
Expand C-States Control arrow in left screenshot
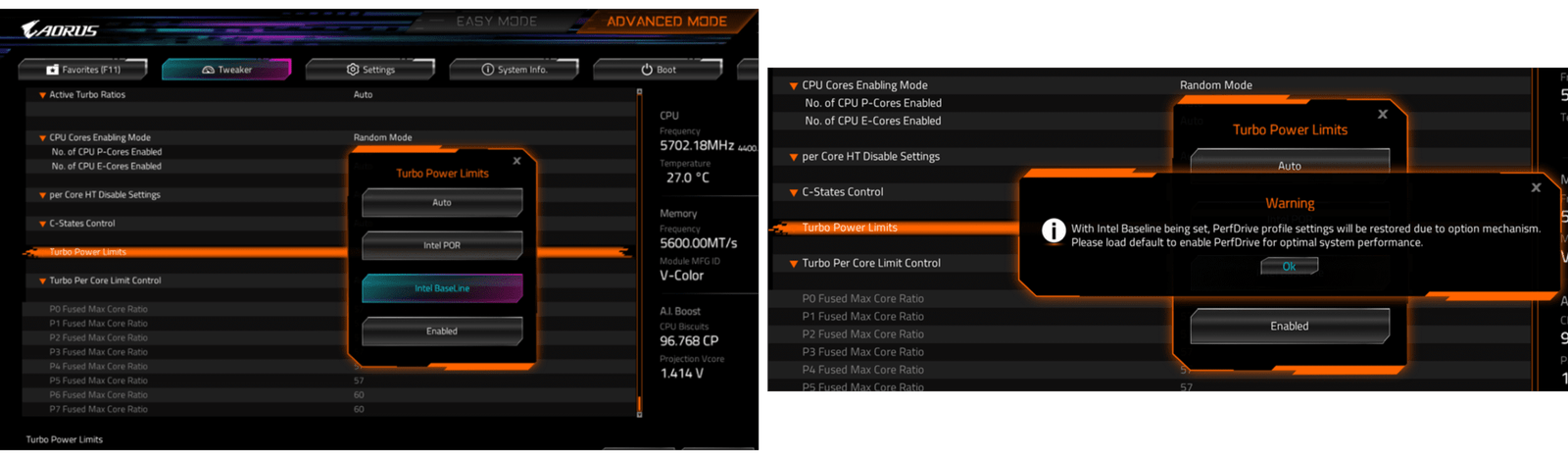42,224
